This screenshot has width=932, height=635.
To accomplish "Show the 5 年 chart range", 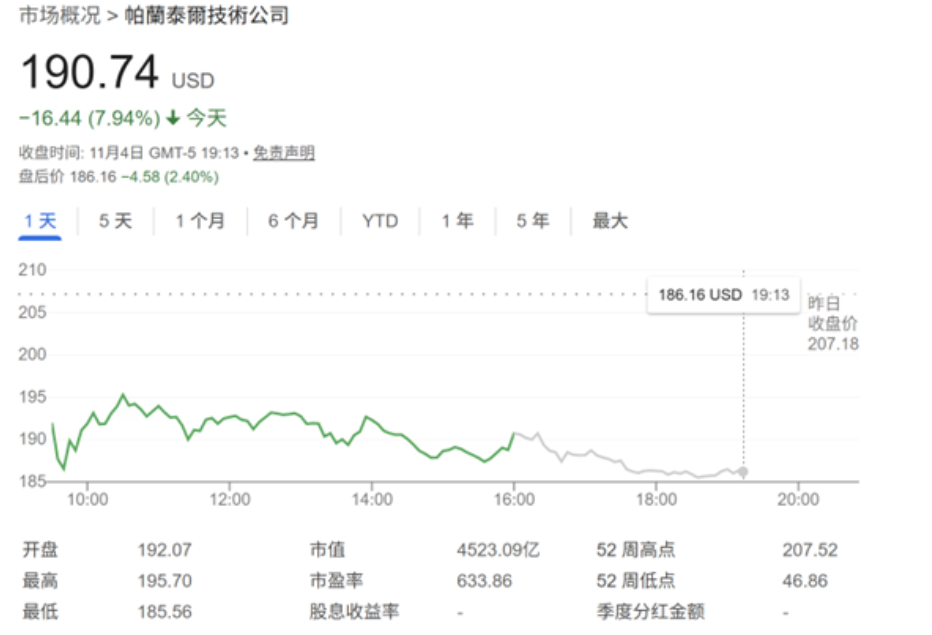I will pyautogui.click(x=533, y=221).
